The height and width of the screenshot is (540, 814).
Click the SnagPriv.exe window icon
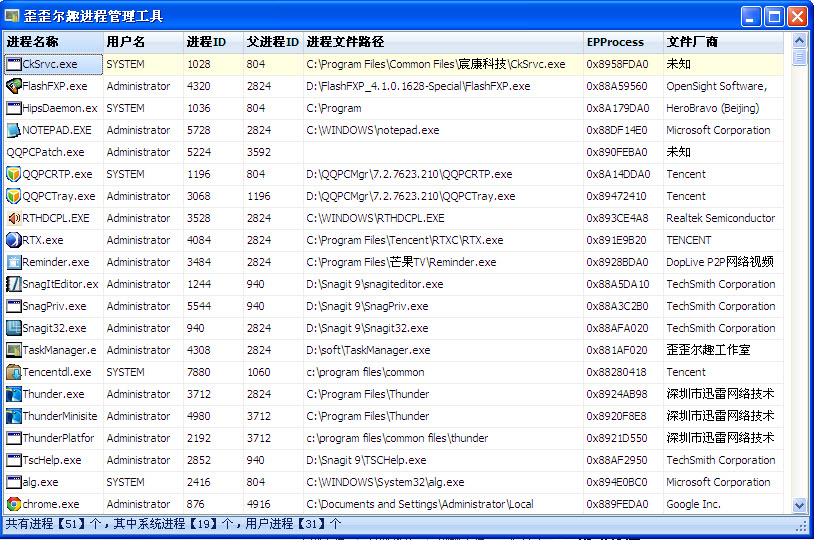point(13,306)
